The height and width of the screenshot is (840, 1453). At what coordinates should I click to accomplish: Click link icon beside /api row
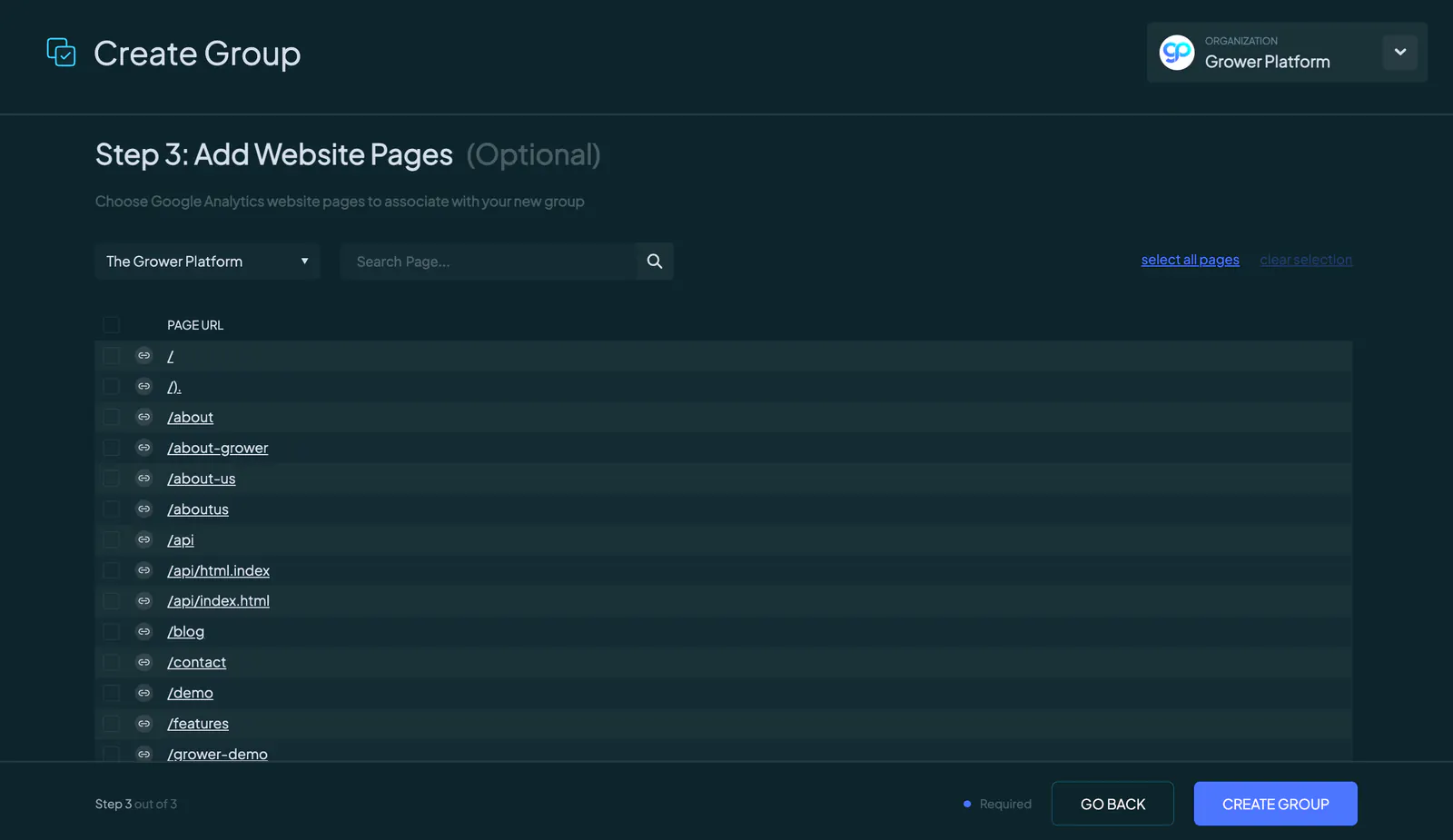(143, 539)
